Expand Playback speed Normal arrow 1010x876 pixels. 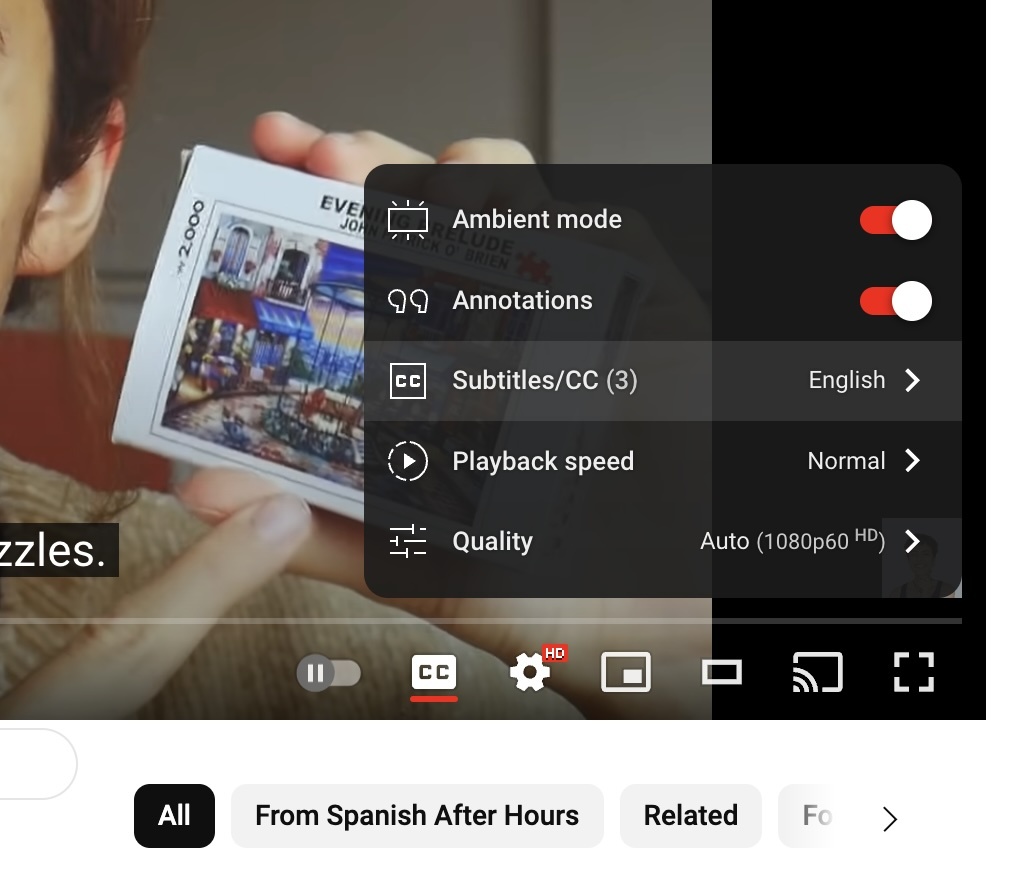click(912, 461)
